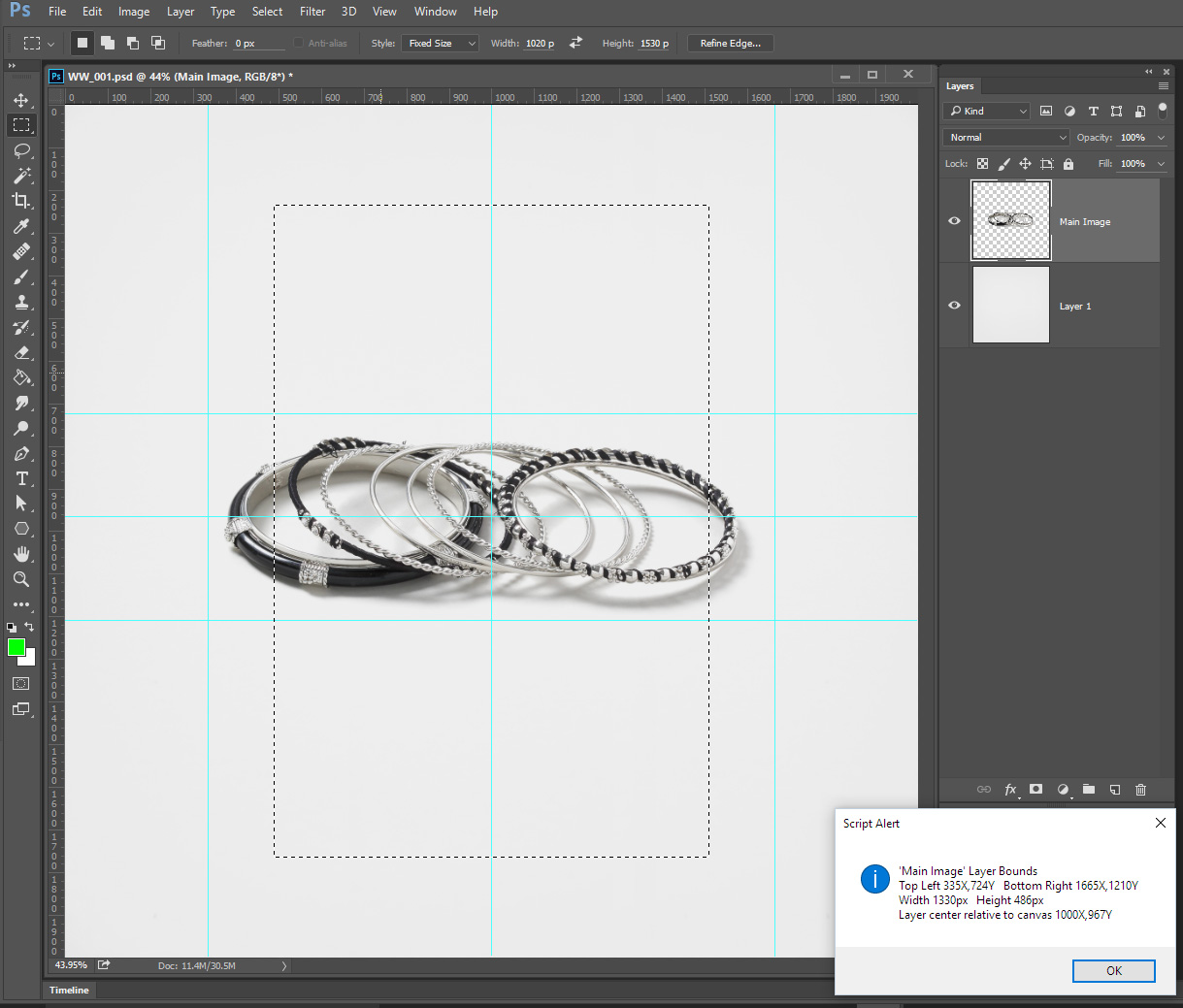Open the Filter menu
Screen dimensions: 1183x1008
click(312, 12)
